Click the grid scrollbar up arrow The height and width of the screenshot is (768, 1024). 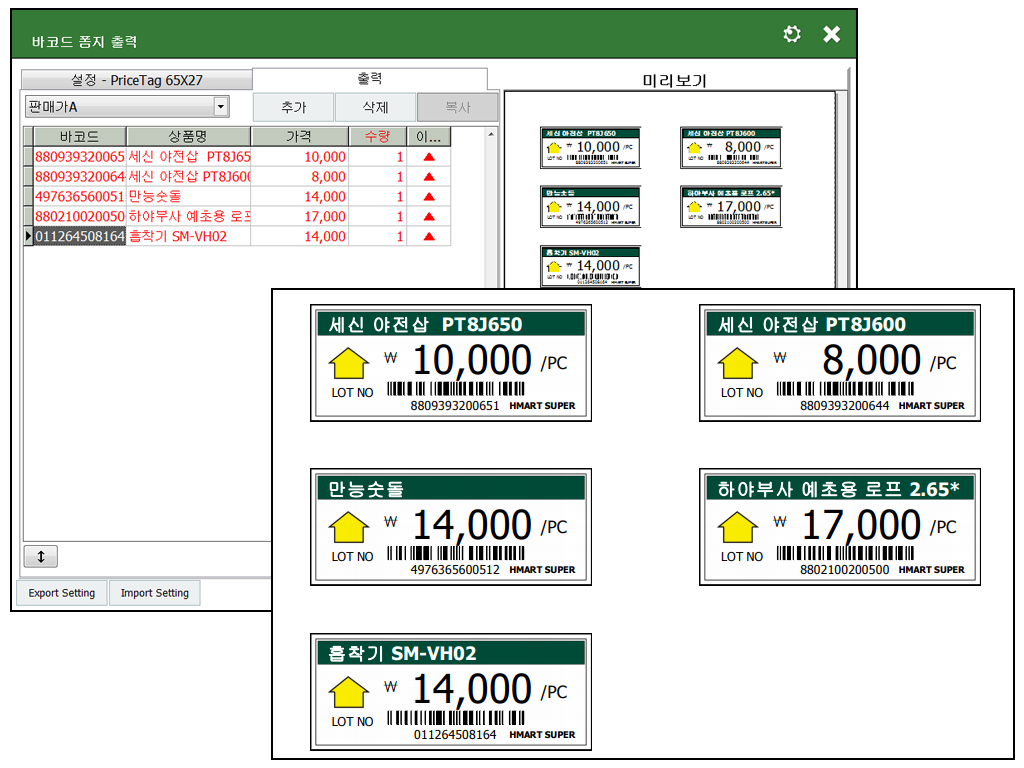[491, 134]
